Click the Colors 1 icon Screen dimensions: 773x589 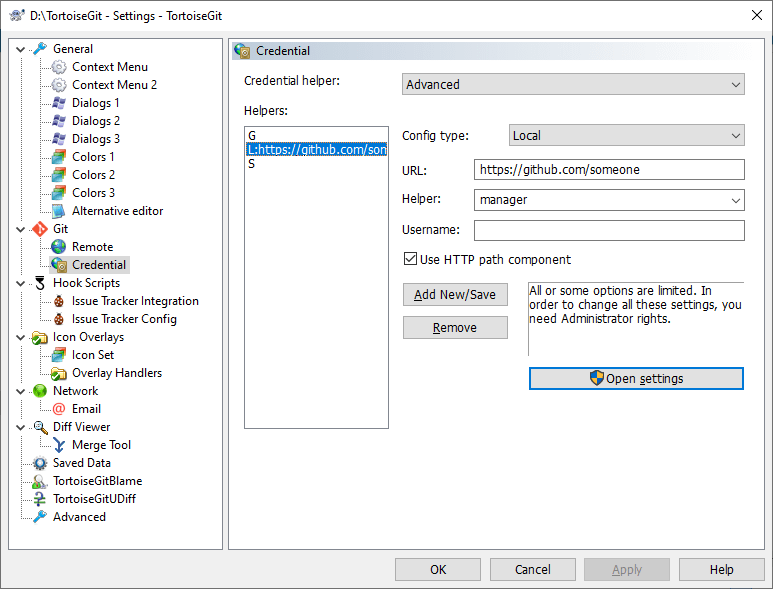[59, 157]
